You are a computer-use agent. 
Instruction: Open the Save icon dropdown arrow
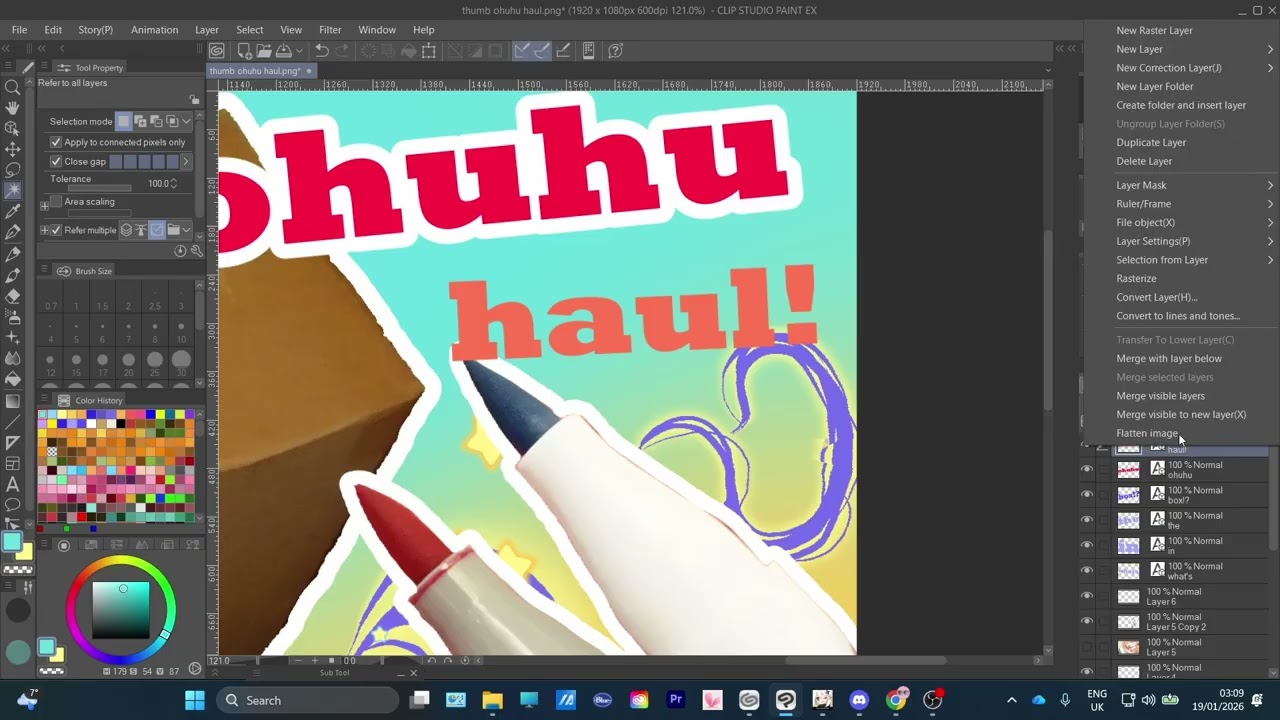pyautogui.click(x=299, y=51)
